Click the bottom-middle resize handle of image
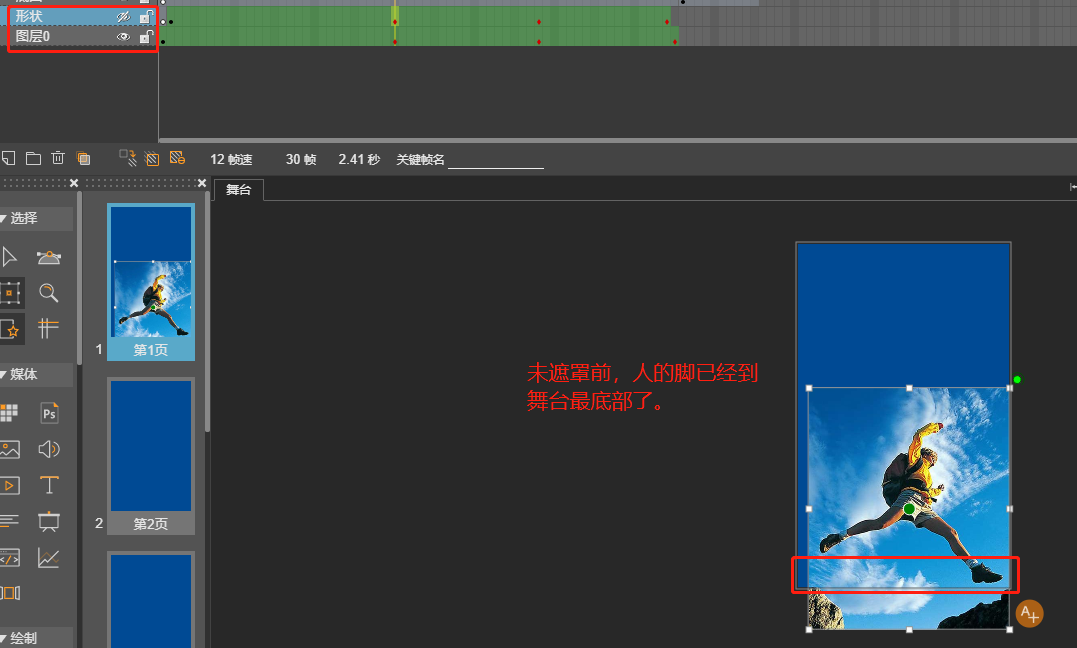Viewport: 1077px width, 648px height. 909,629
